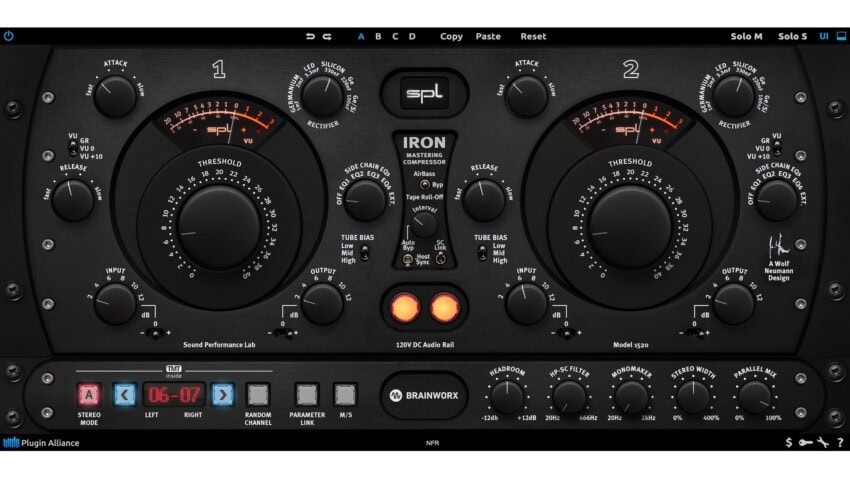850x478 pixels.
Task: Toggle the Auto Byp Host Sync switch
Action: point(408,260)
